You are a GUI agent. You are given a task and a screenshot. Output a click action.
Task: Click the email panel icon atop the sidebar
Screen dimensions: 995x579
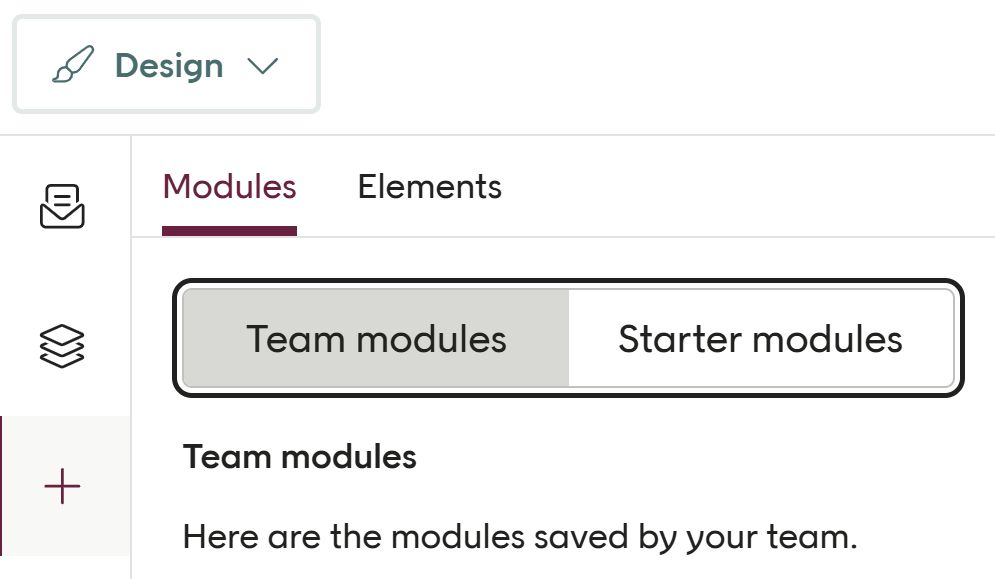[x=62, y=203]
